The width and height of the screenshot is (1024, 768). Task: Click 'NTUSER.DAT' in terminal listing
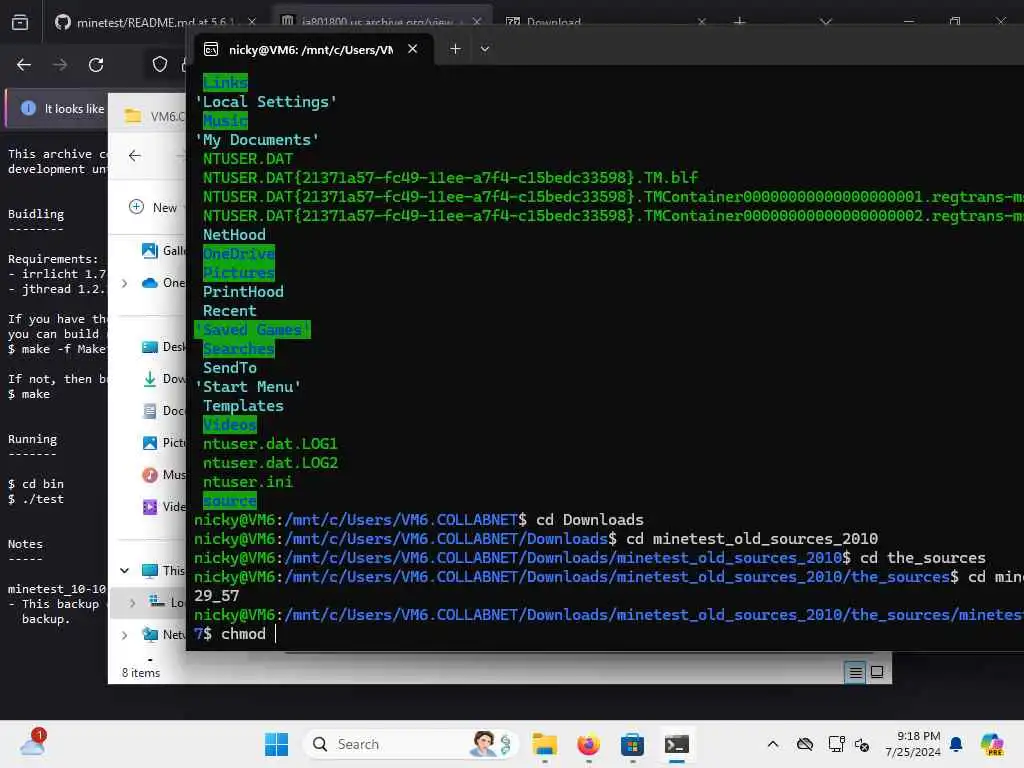point(248,159)
